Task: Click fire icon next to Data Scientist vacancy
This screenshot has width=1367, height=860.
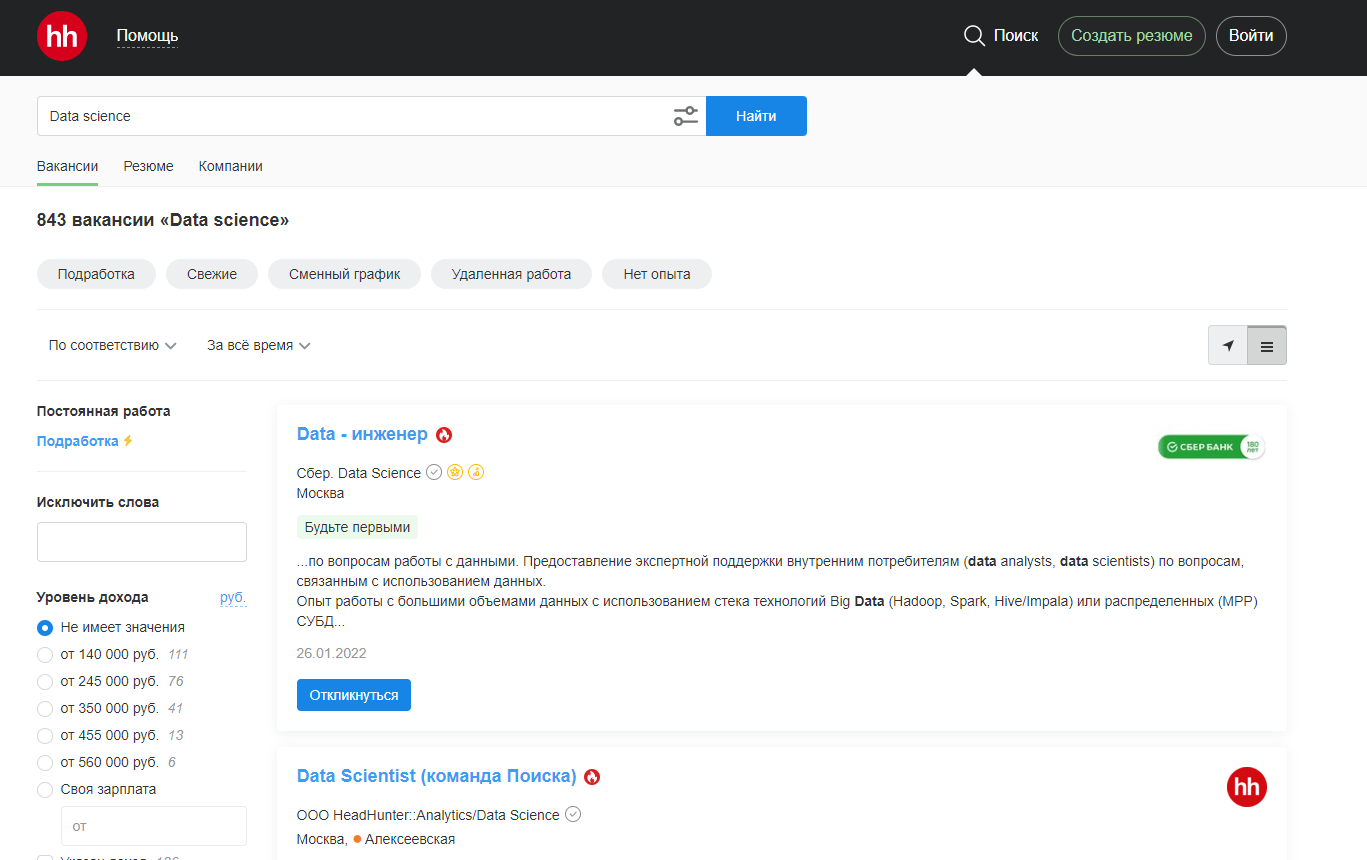Action: click(592, 777)
